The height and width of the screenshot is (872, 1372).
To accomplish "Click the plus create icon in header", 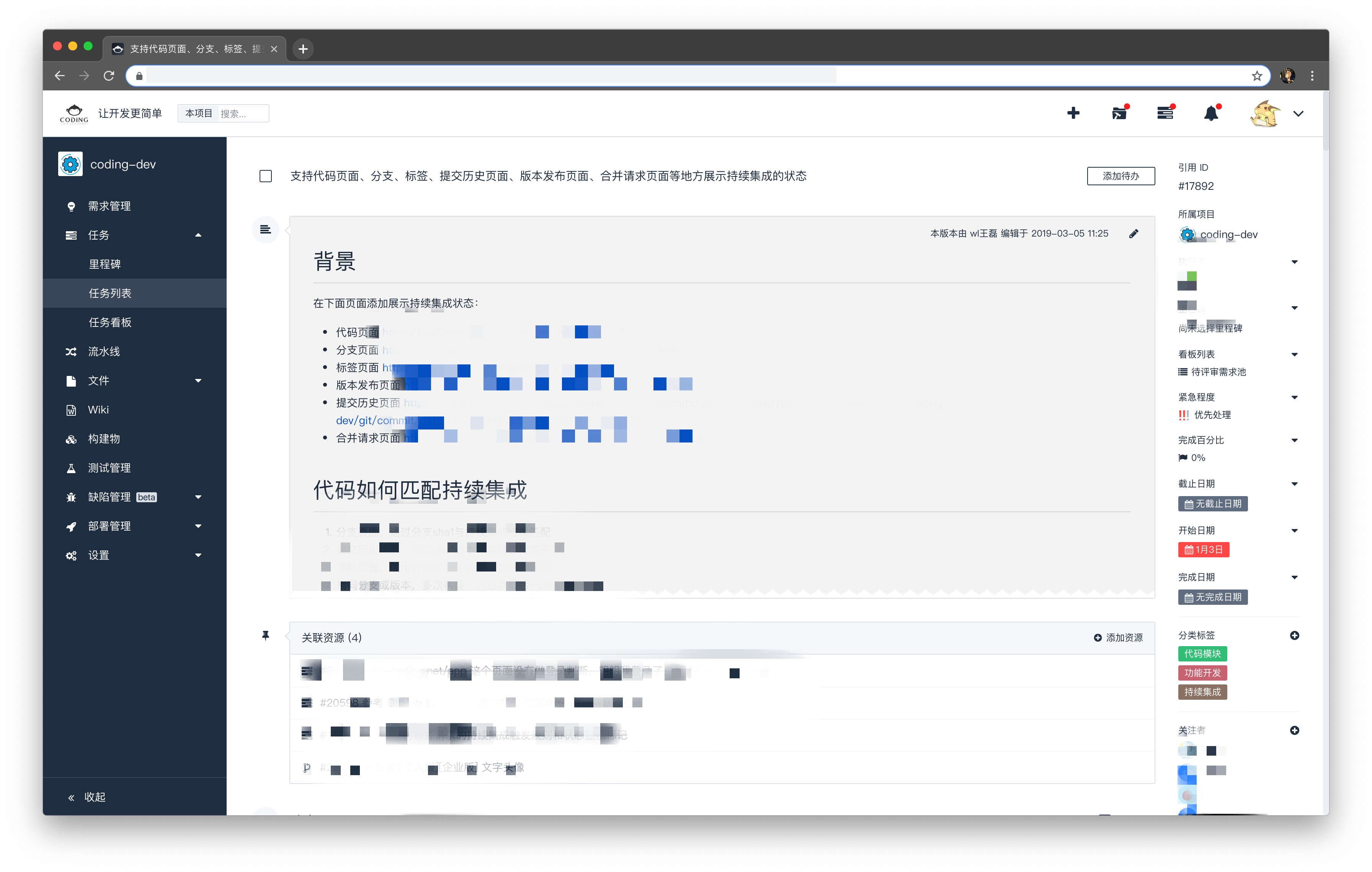I will pos(1073,113).
